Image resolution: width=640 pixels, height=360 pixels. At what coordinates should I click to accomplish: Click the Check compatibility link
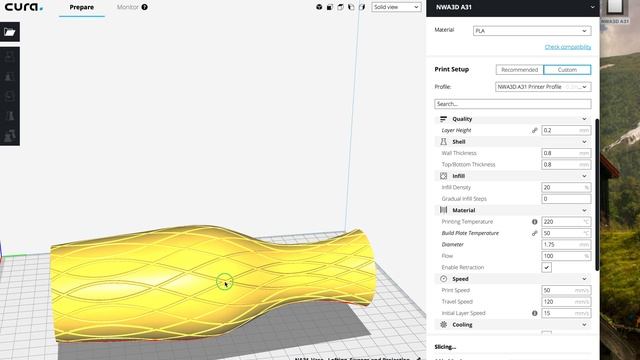pyautogui.click(x=568, y=47)
